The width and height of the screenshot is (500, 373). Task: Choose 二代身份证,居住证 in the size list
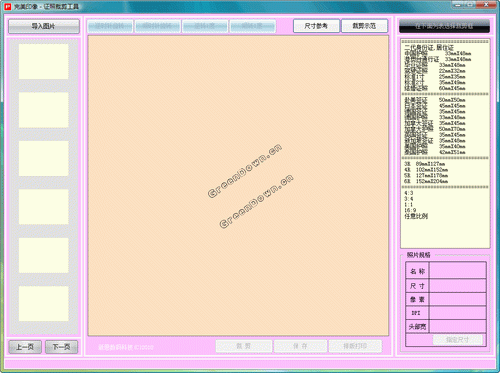[x=429, y=48]
